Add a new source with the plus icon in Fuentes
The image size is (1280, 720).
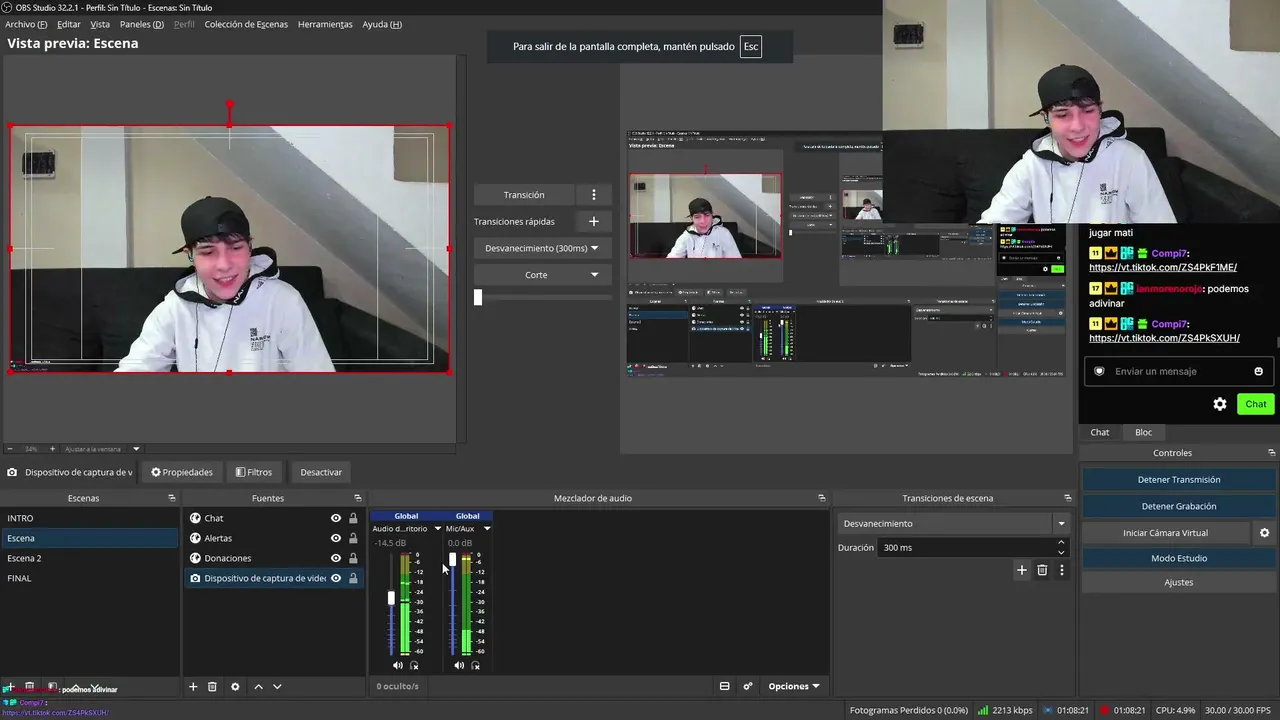click(193, 687)
